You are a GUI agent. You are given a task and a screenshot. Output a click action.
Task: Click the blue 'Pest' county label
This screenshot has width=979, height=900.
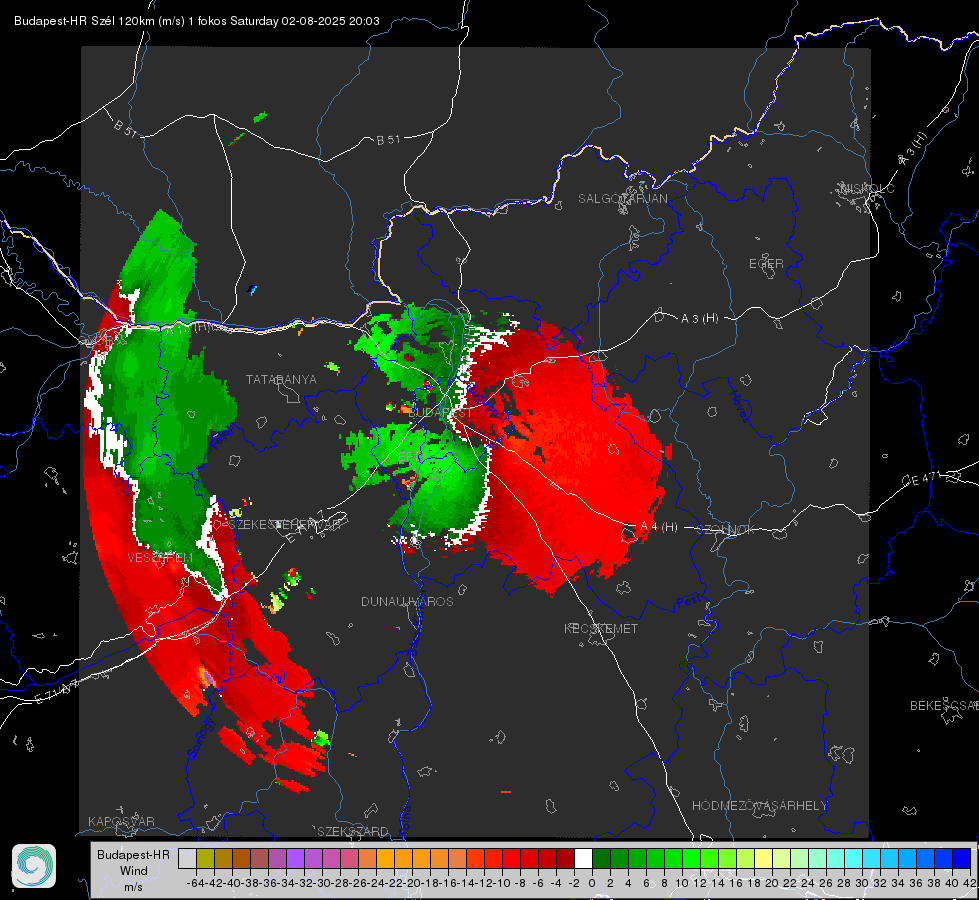tap(689, 602)
